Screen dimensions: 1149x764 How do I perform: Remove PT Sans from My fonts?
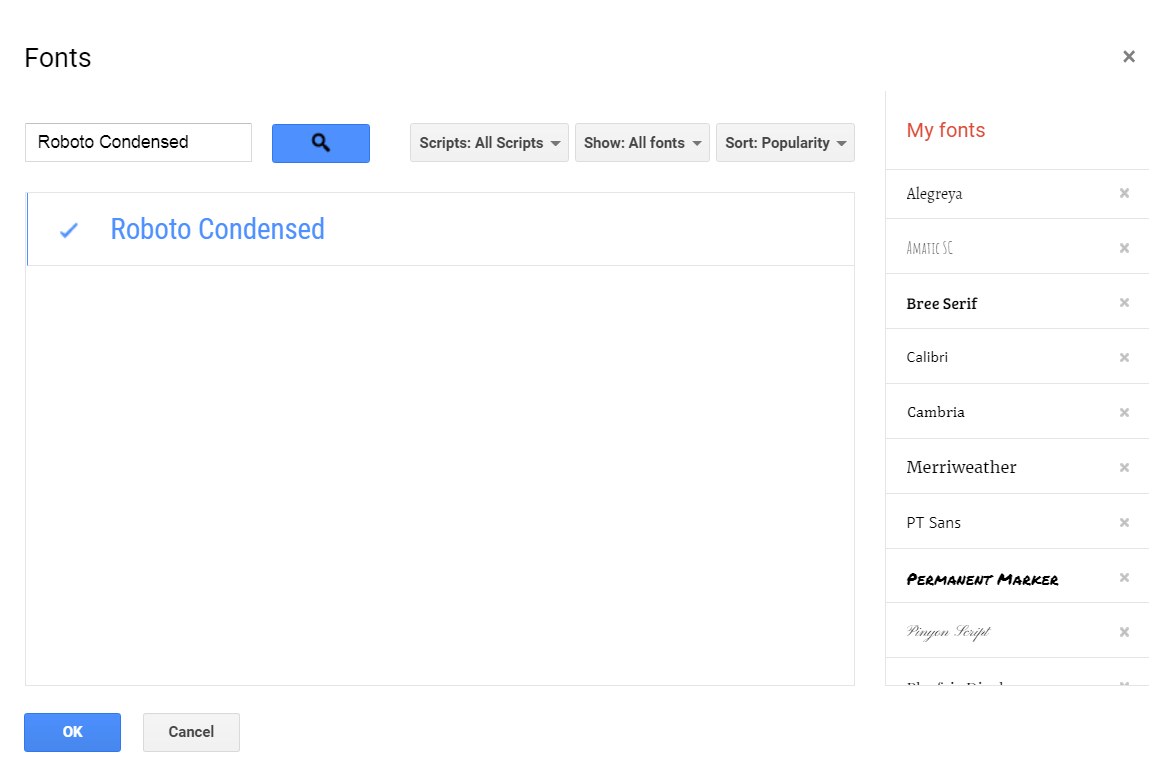[1124, 523]
